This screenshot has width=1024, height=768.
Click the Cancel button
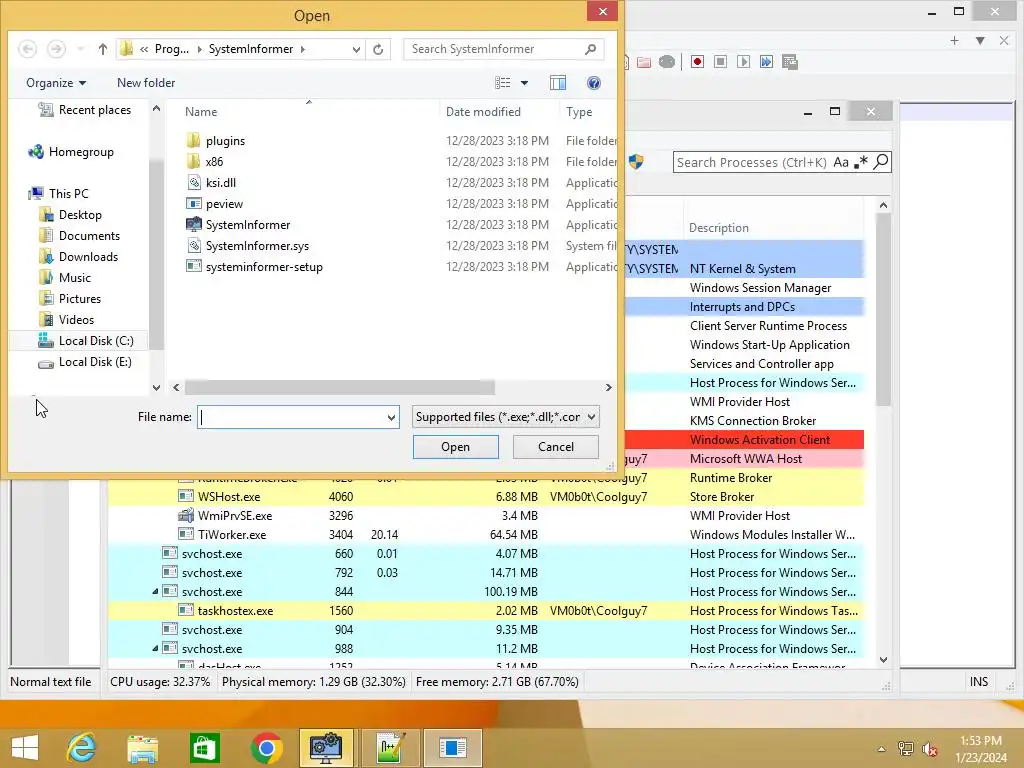(x=556, y=447)
